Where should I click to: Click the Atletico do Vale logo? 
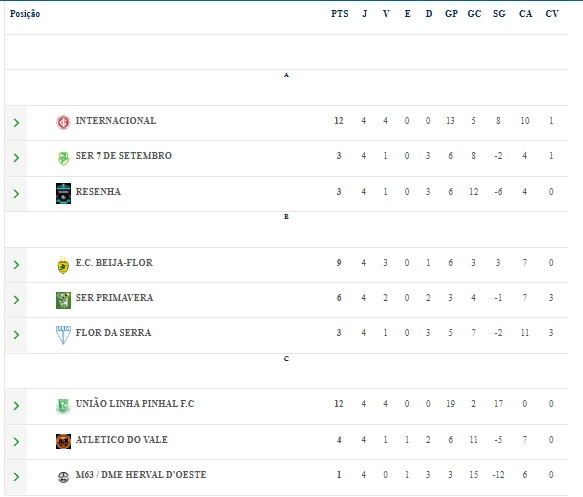(x=63, y=441)
